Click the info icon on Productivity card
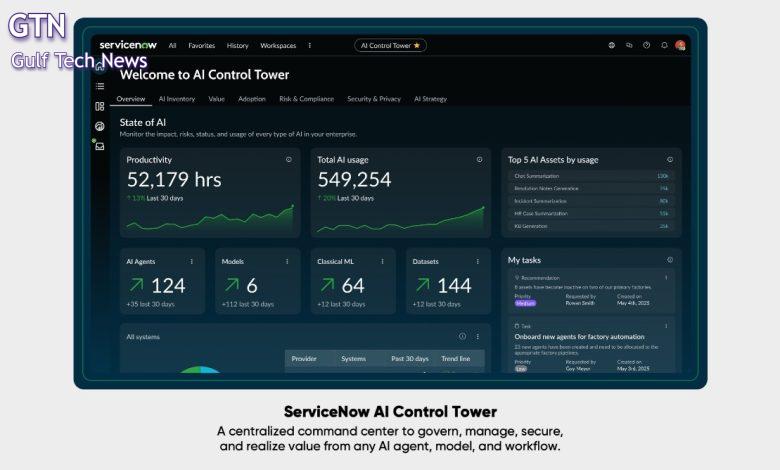The image size is (780, 470). (x=289, y=159)
